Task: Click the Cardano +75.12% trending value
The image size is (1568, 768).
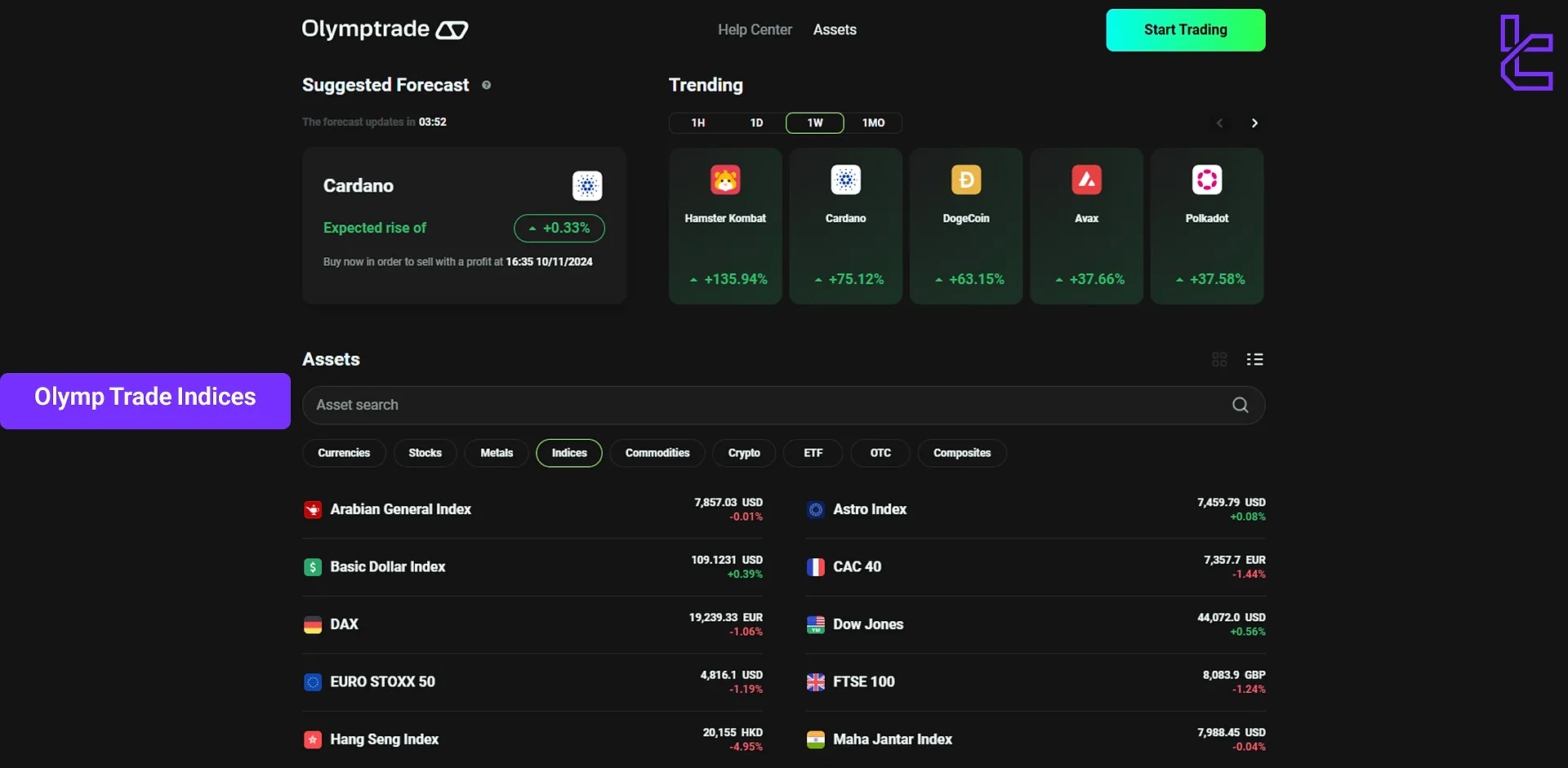Action: (x=849, y=279)
